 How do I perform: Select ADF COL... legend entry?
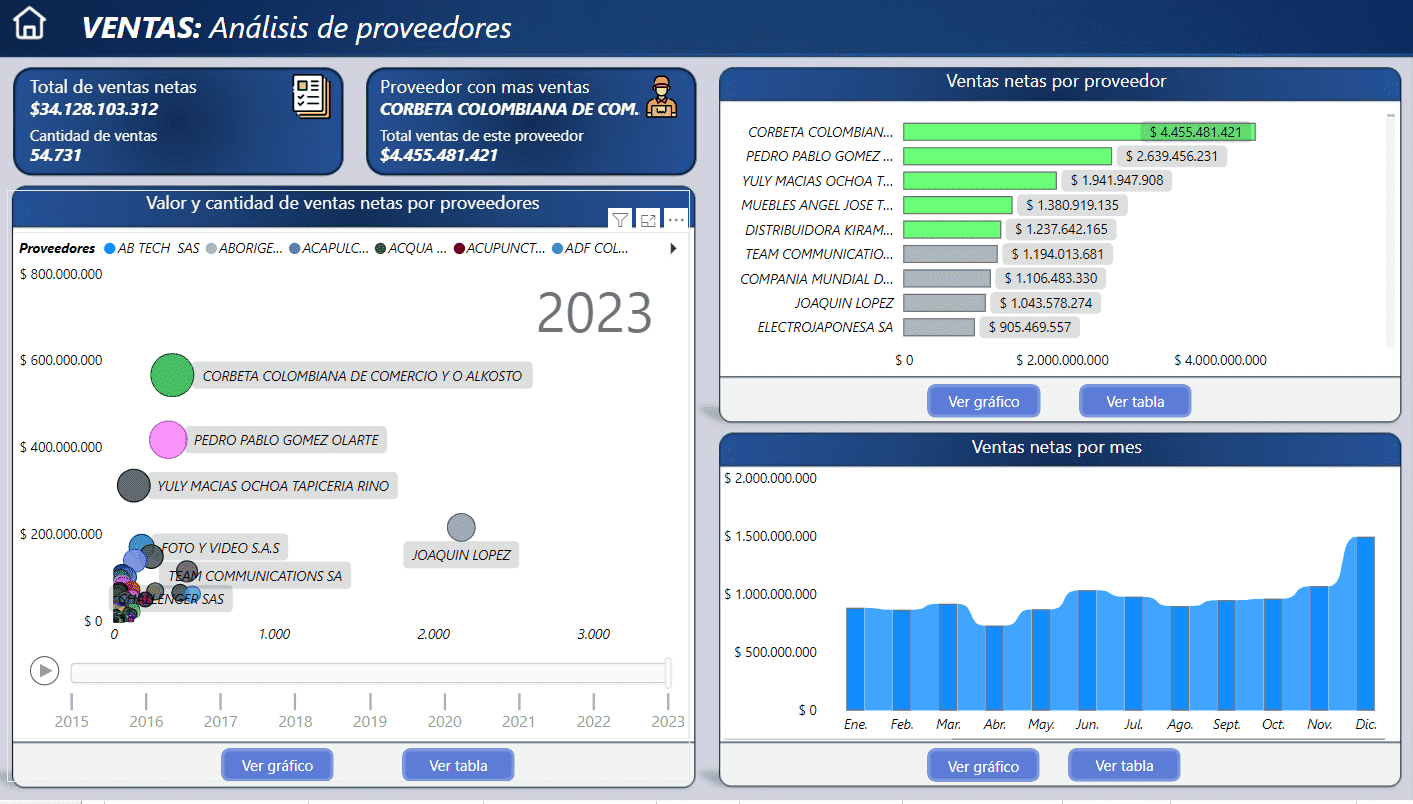590,248
